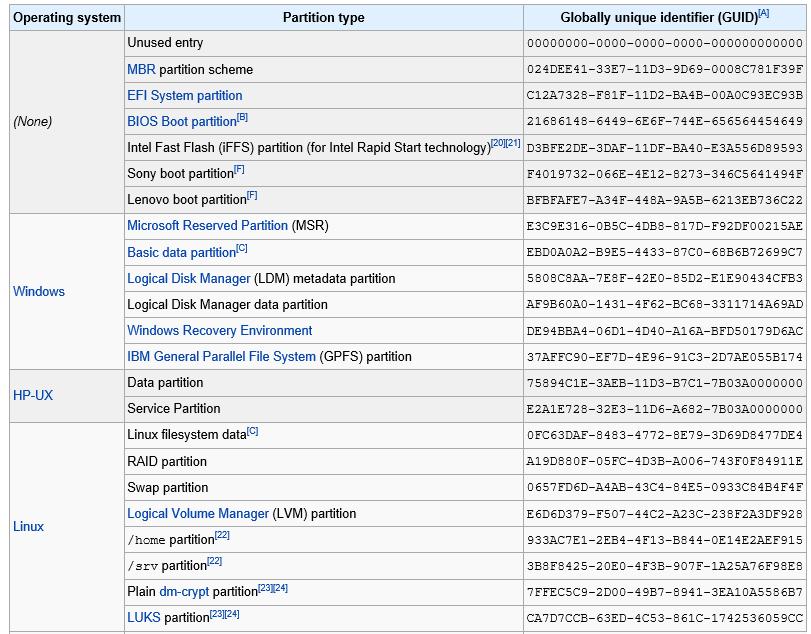Click the GUID in the LUKS partition row
The width and height of the screenshot is (811, 634).
pos(665,618)
